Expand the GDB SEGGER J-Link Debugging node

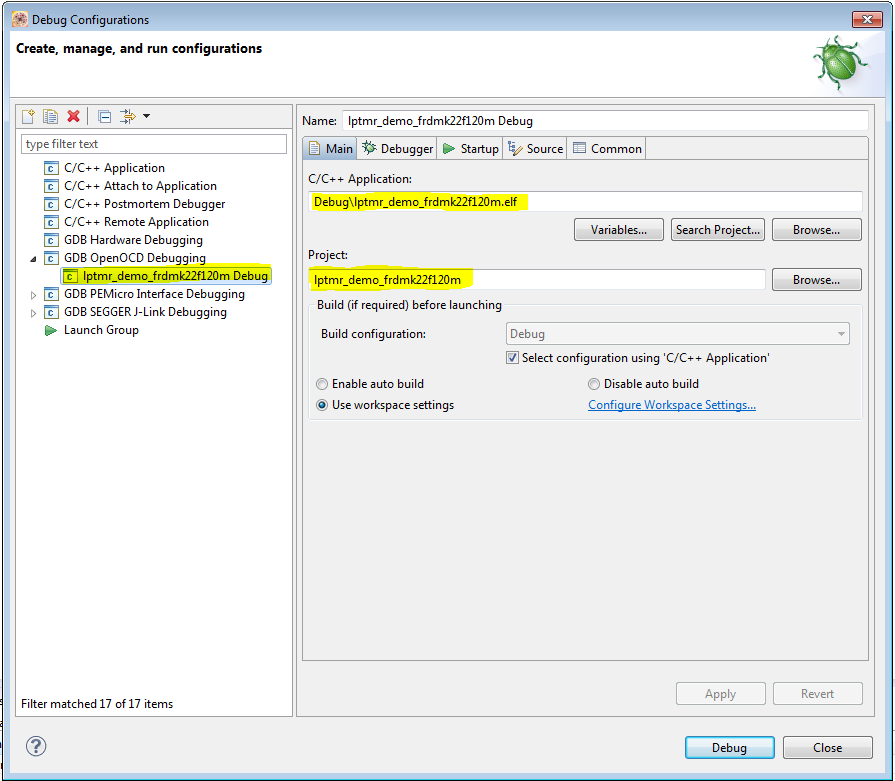point(34,313)
